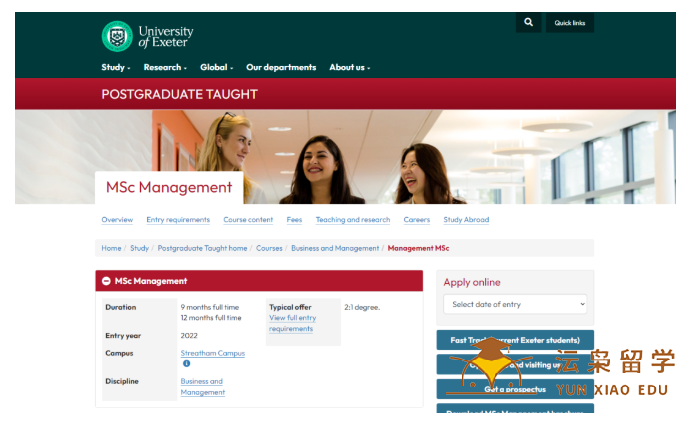The width and height of the screenshot is (691, 426).
Task: Click the Campus label
Action: 119,353
